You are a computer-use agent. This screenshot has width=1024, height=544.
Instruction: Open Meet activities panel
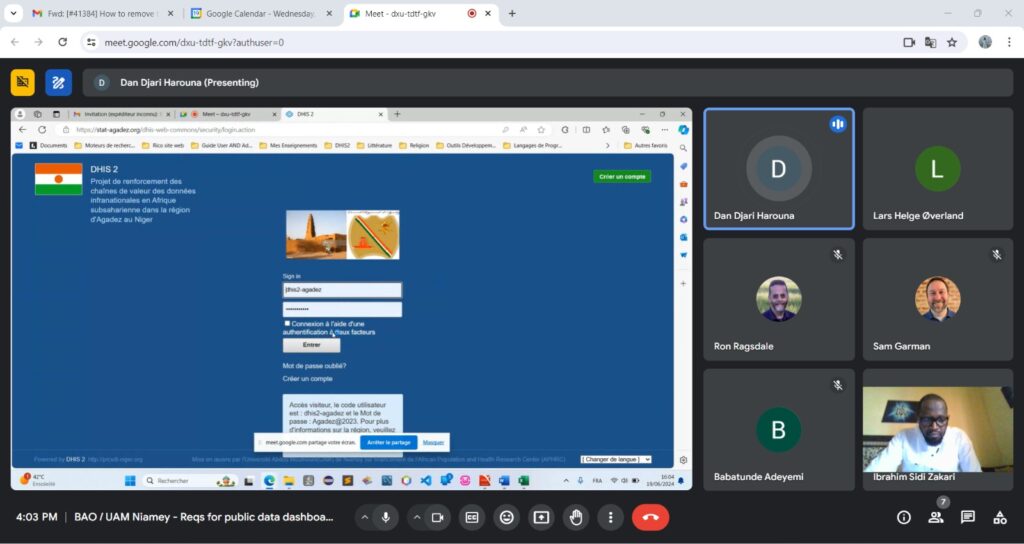(x=1000, y=517)
